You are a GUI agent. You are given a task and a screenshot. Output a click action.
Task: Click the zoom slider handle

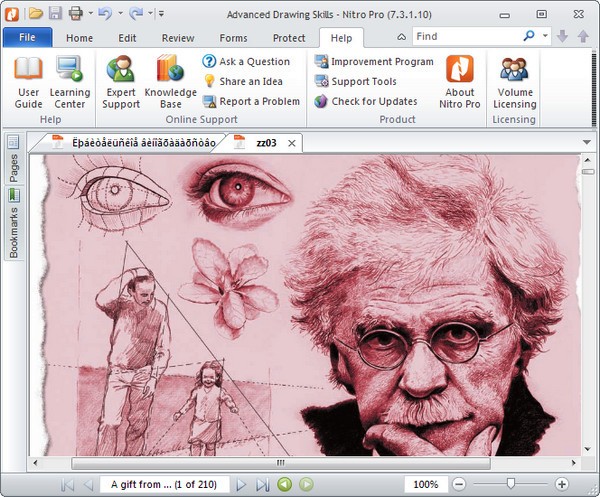[511, 484]
